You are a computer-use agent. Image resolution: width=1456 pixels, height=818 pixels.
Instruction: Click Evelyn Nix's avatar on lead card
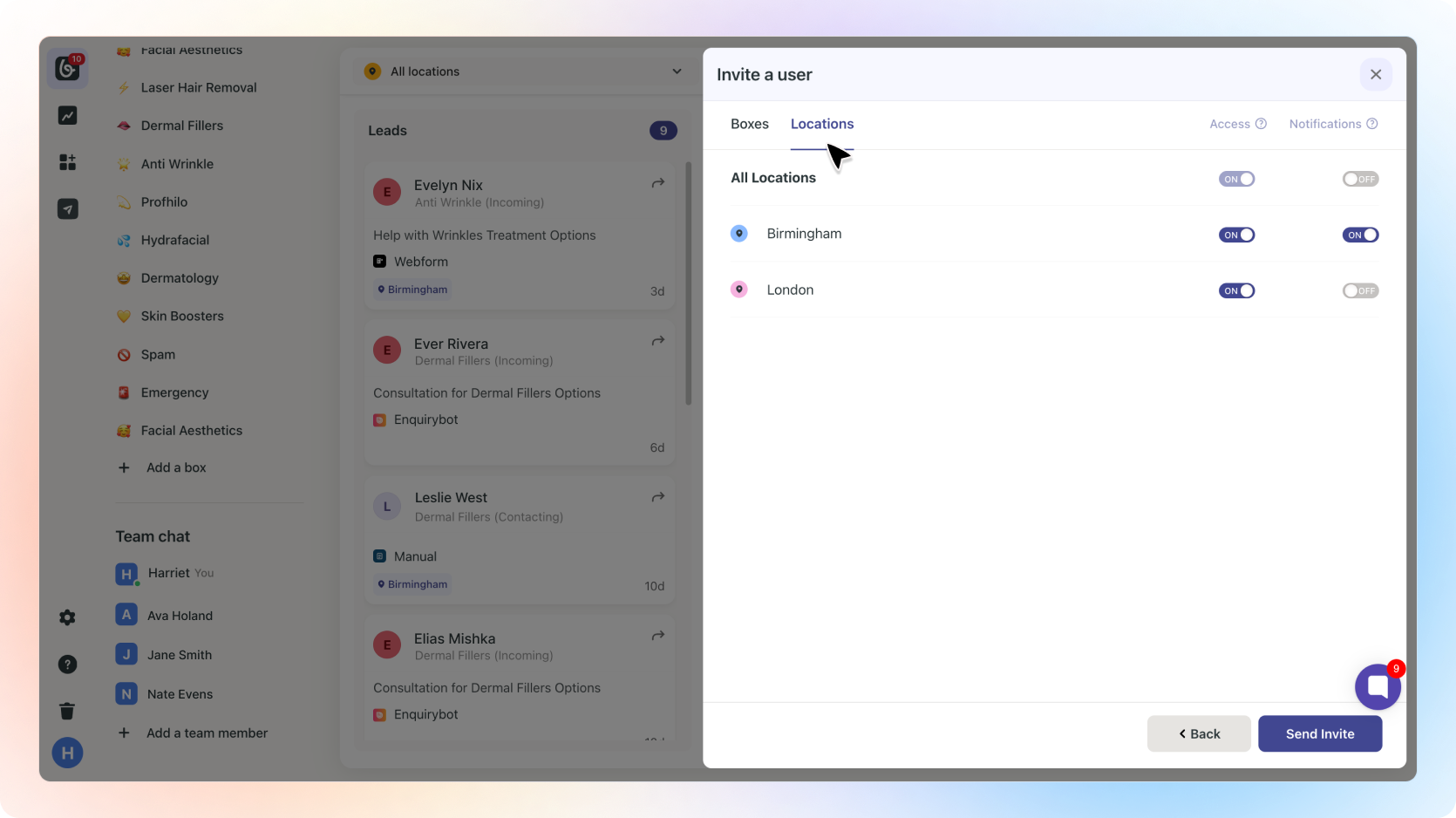point(387,192)
